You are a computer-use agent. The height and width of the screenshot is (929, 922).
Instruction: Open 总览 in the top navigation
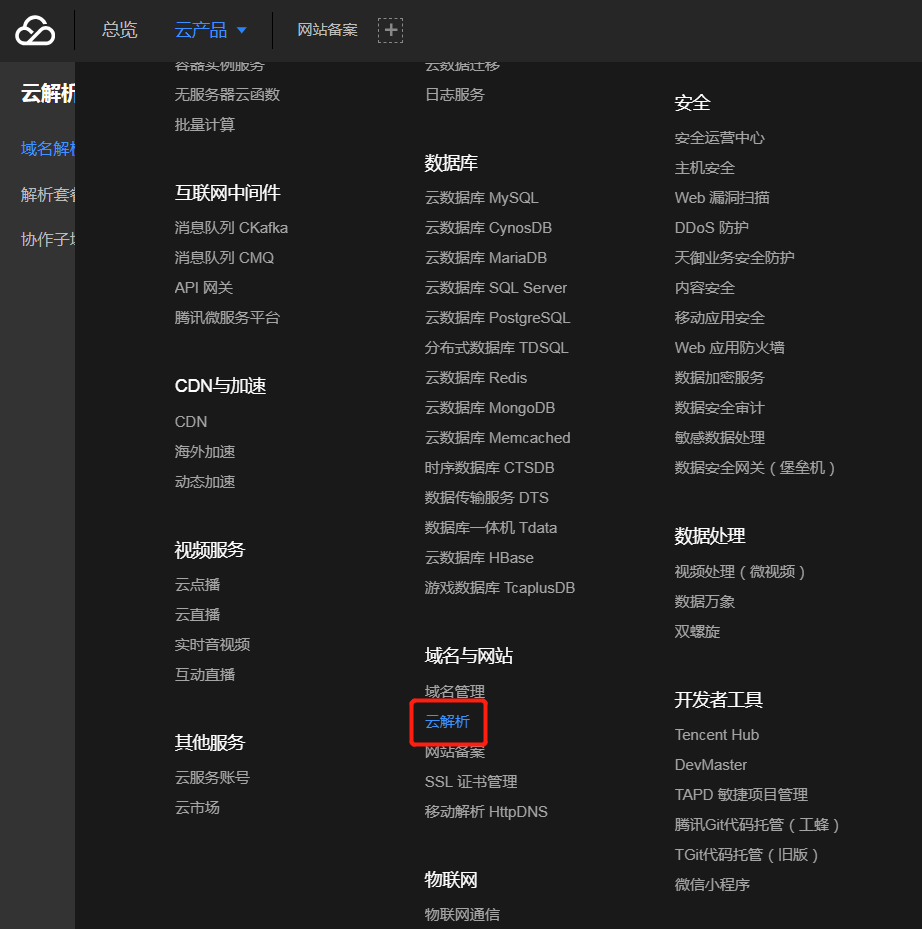point(120,30)
